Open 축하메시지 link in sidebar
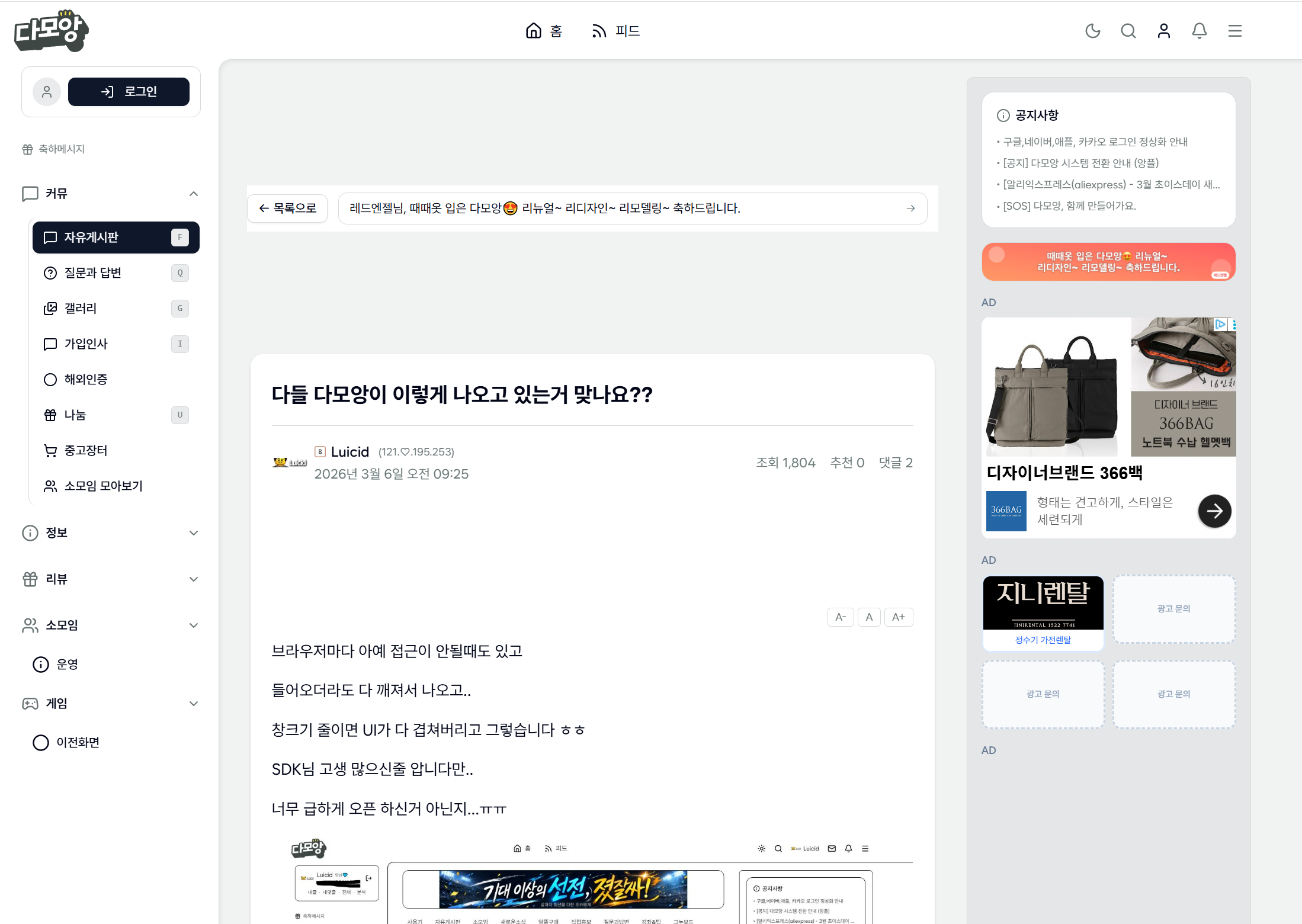 54,149
